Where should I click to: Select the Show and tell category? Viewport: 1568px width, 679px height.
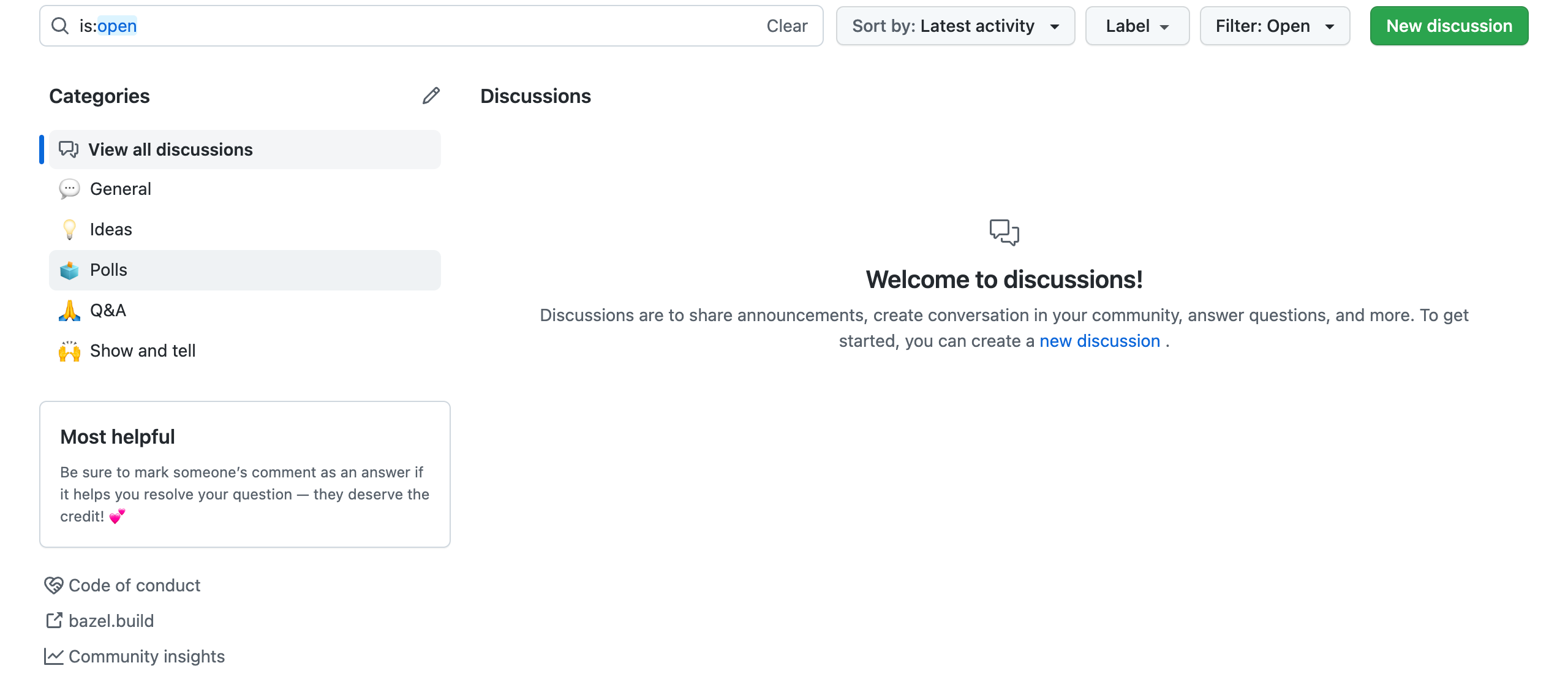click(x=245, y=351)
